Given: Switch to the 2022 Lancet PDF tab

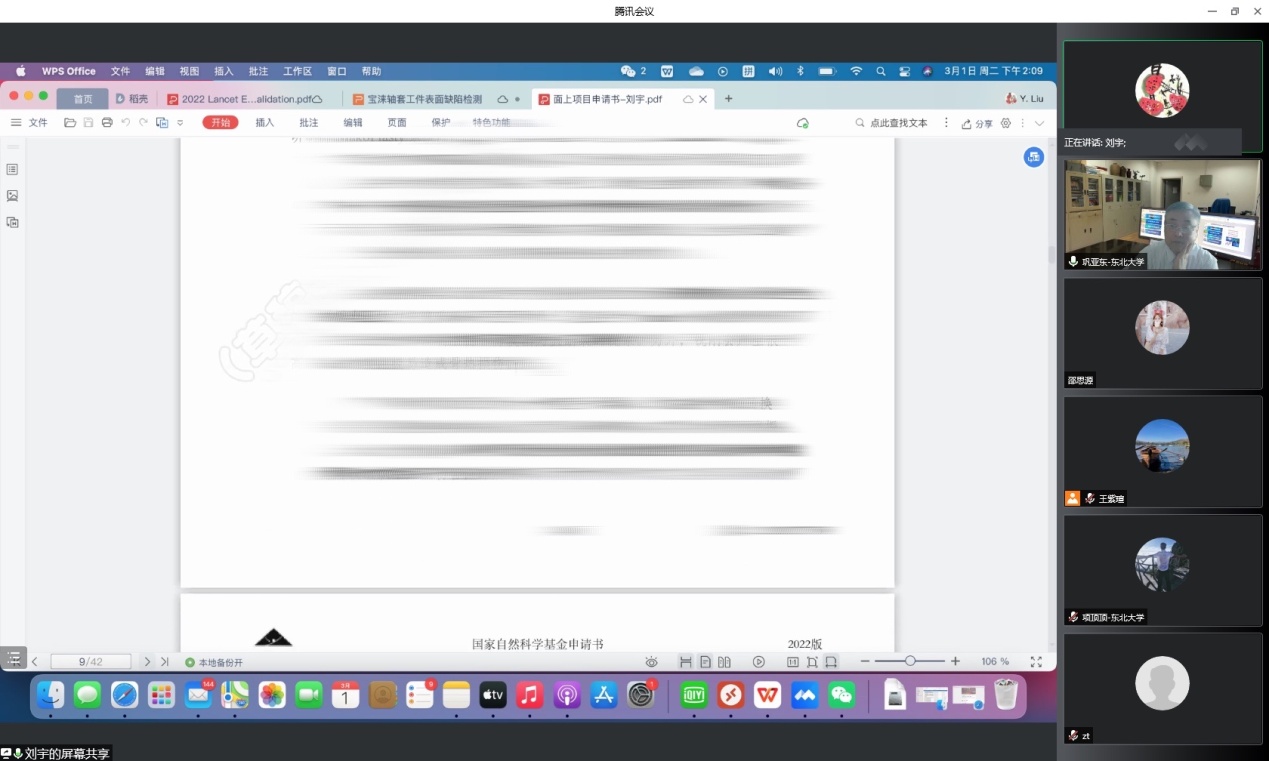Looking at the screenshot, I should [x=246, y=99].
